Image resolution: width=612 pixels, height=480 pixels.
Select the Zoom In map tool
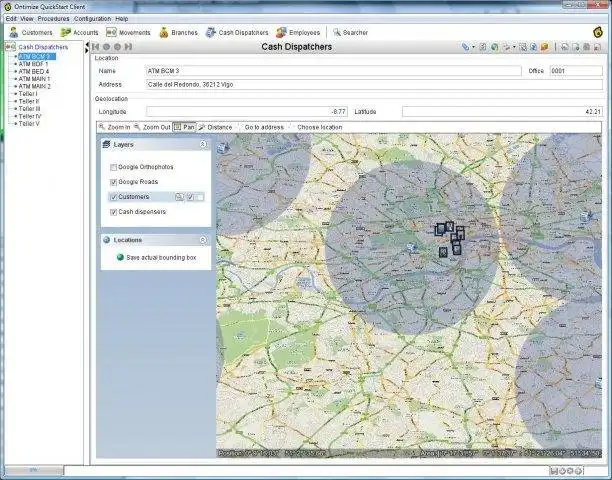coord(114,127)
